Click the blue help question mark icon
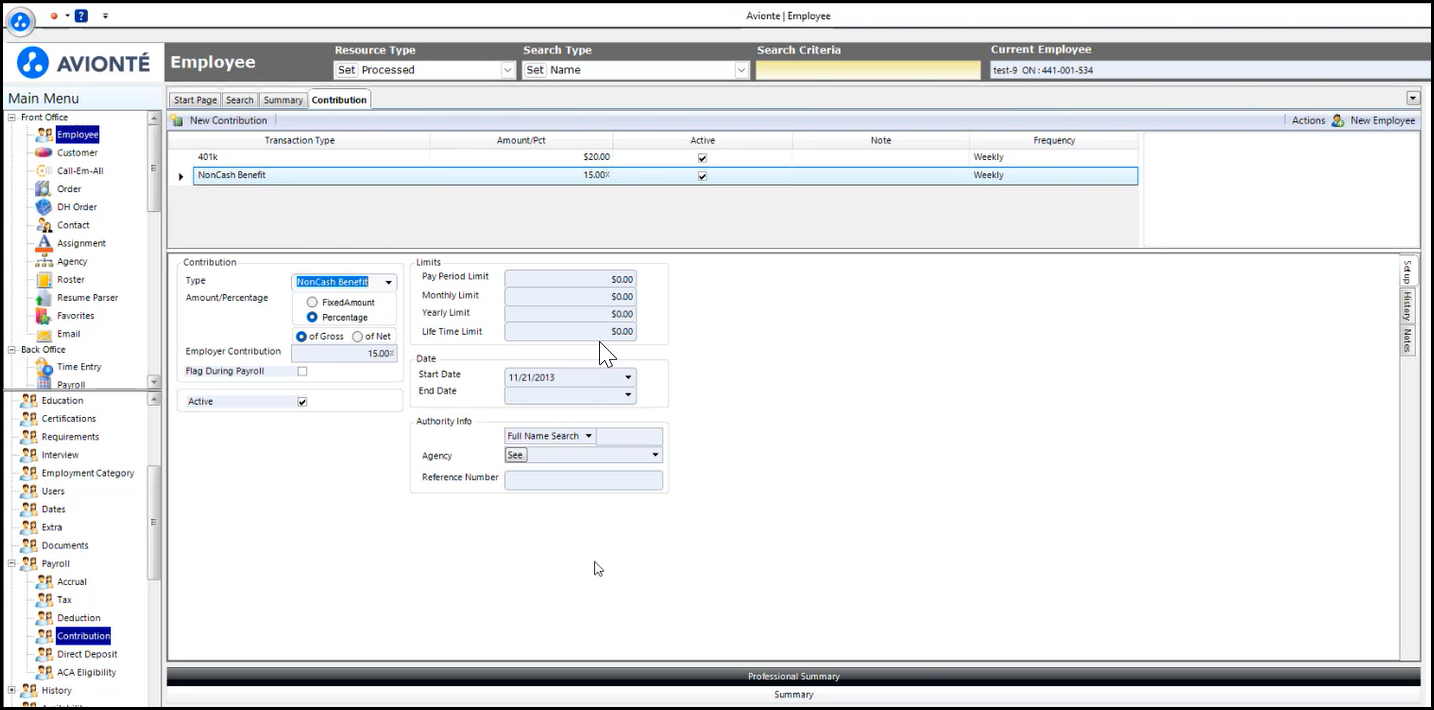The width and height of the screenshot is (1434, 710). (81, 16)
